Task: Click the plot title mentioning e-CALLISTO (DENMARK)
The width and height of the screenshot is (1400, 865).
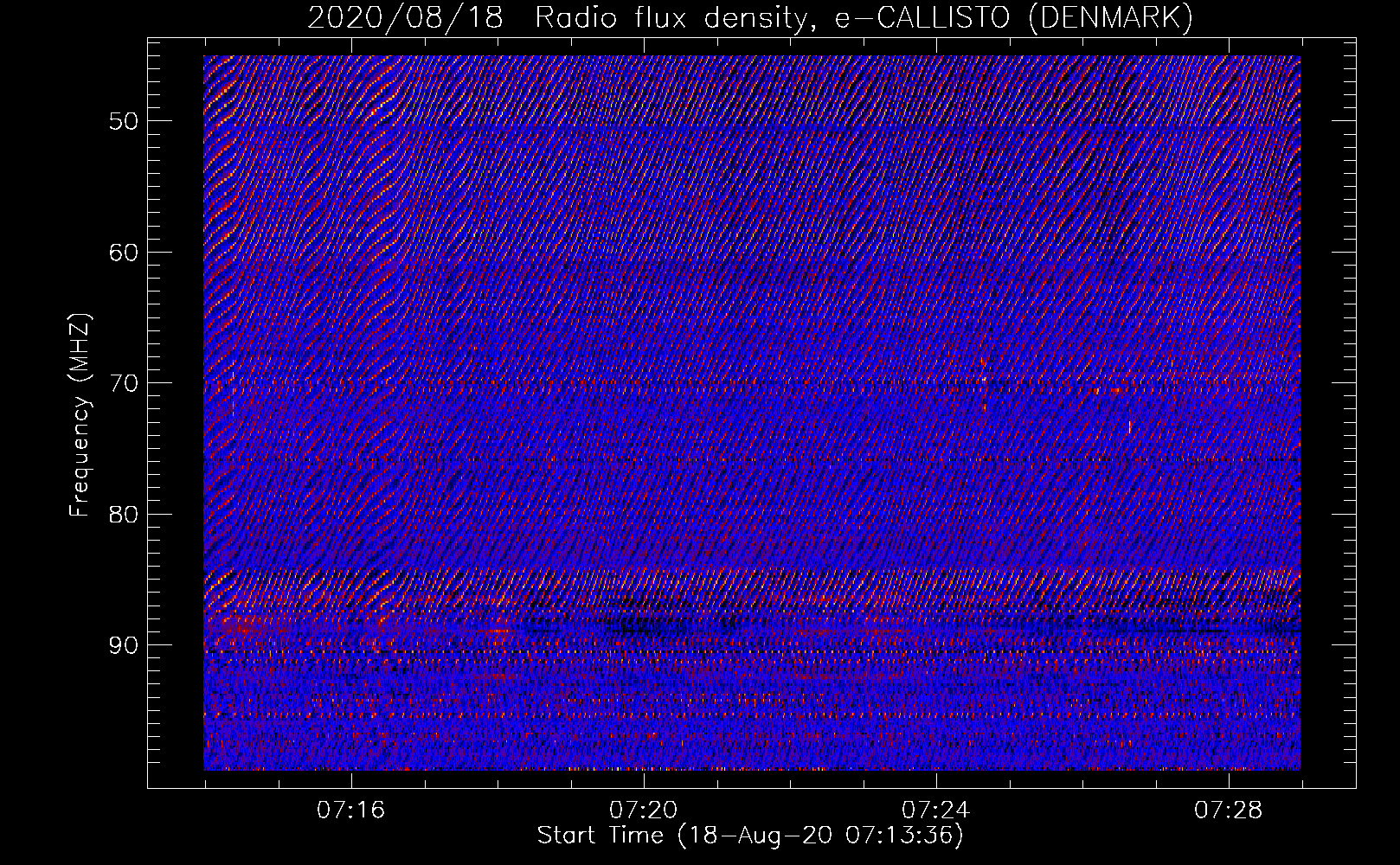Action: [750, 18]
